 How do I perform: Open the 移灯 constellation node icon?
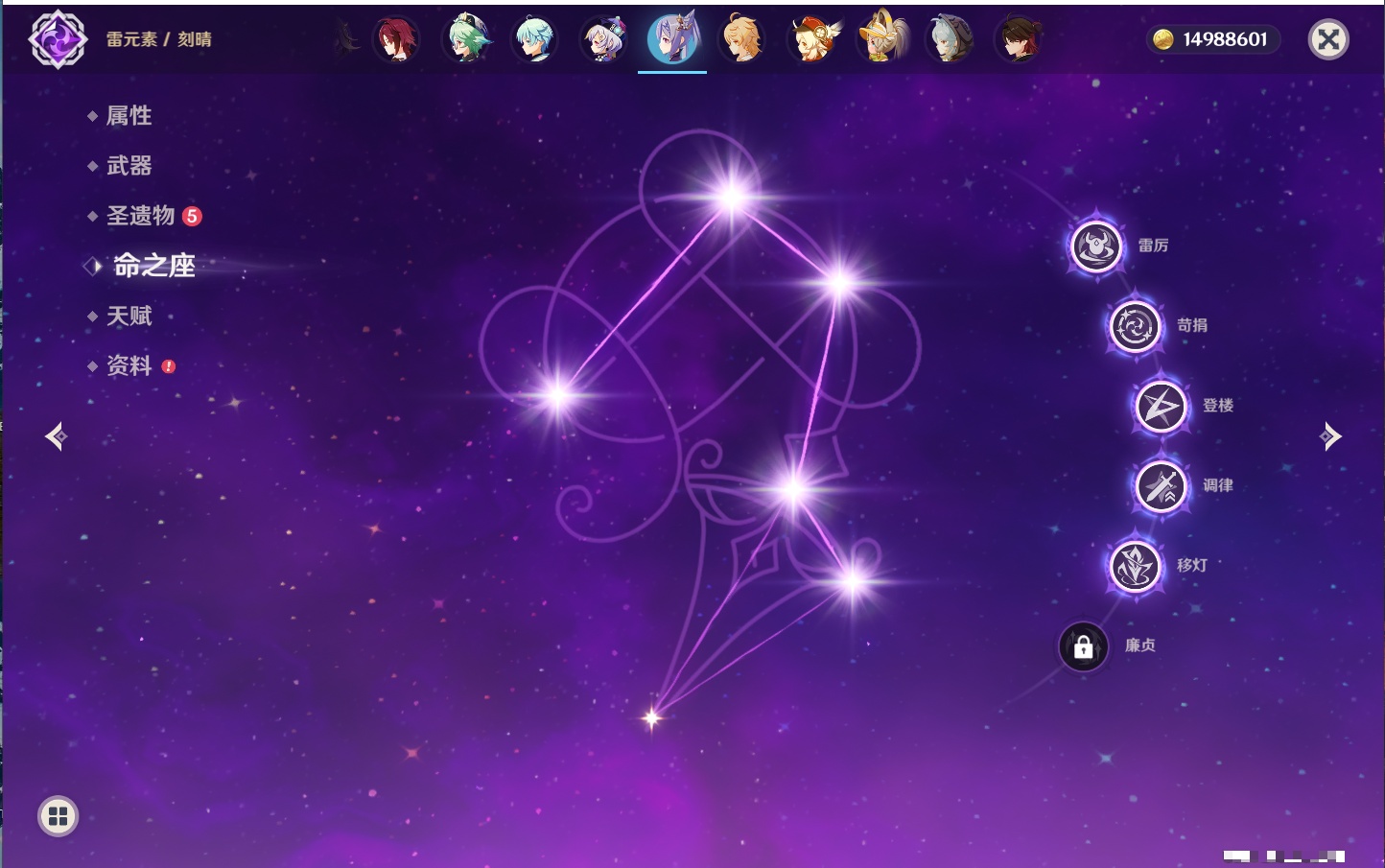click(x=1135, y=566)
